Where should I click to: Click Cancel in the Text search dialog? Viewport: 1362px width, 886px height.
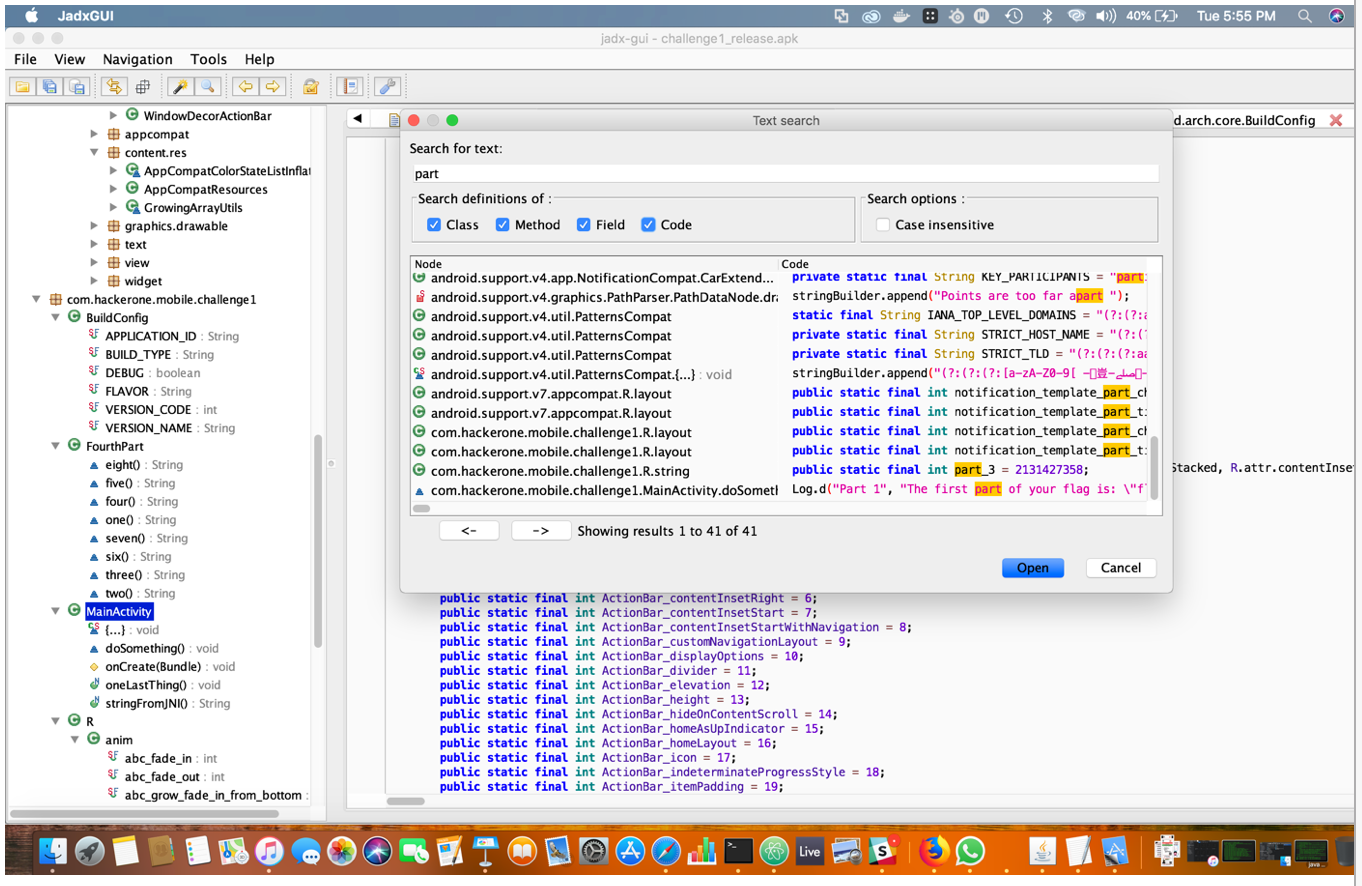(1120, 568)
